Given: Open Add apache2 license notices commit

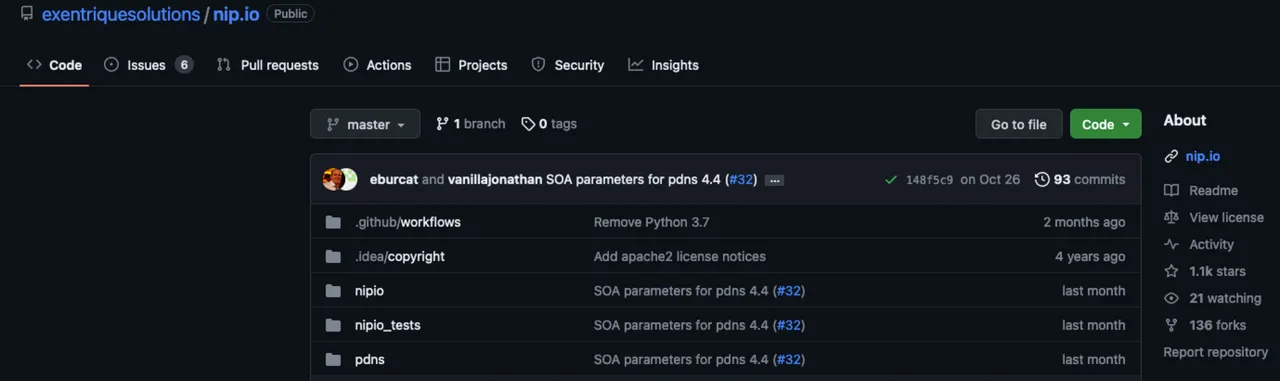Looking at the screenshot, I should [680, 256].
